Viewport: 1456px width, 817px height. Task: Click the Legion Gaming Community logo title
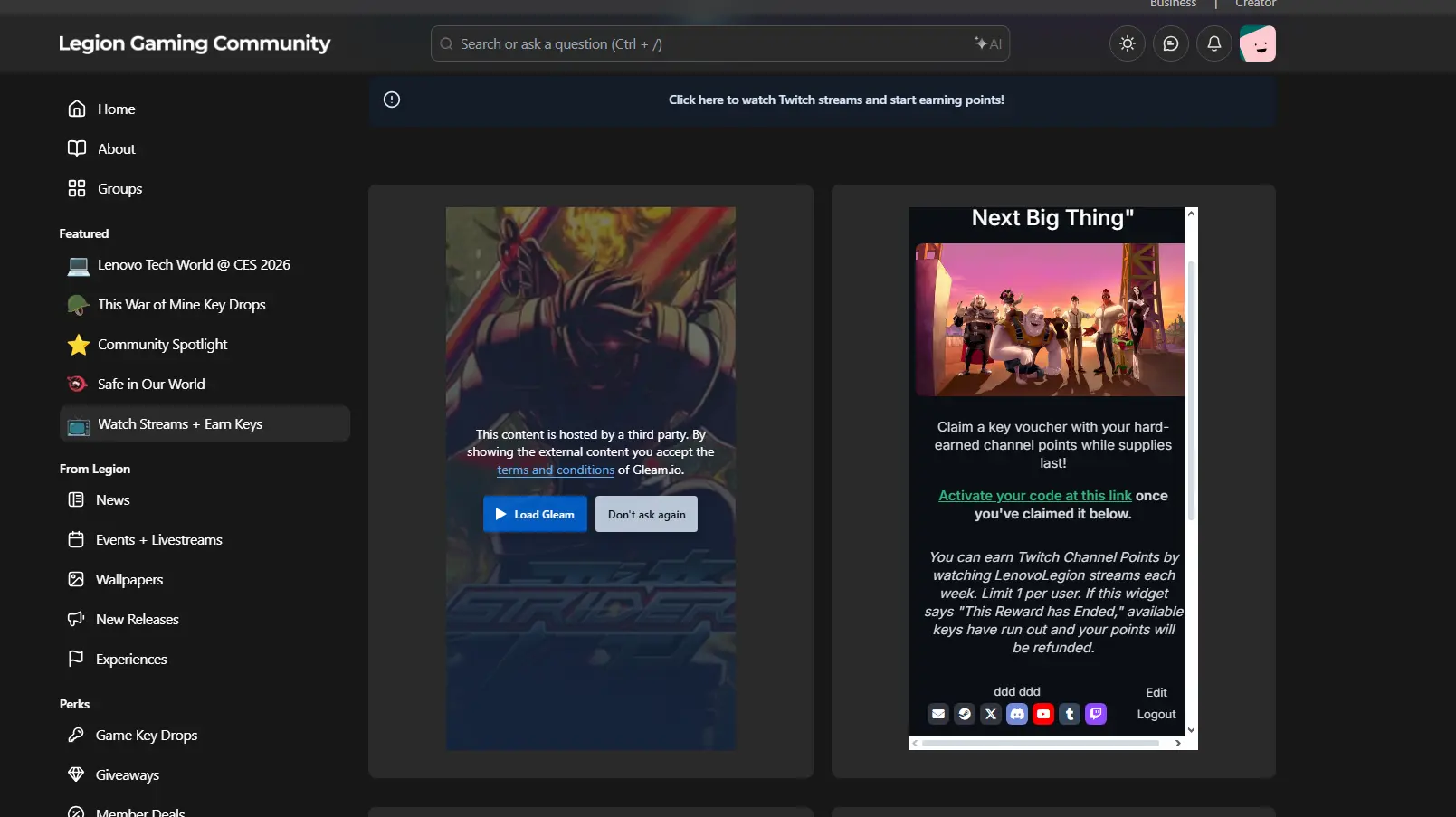pyautogui.click(x=195, y=43)
